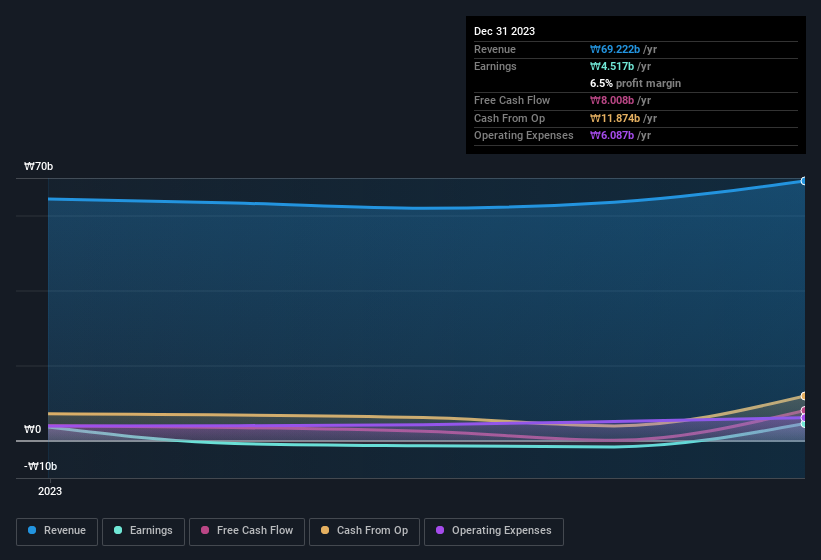Click the Dec 31 2023 tooltip date
Screen dimensions: 821x560
point(504,31)
